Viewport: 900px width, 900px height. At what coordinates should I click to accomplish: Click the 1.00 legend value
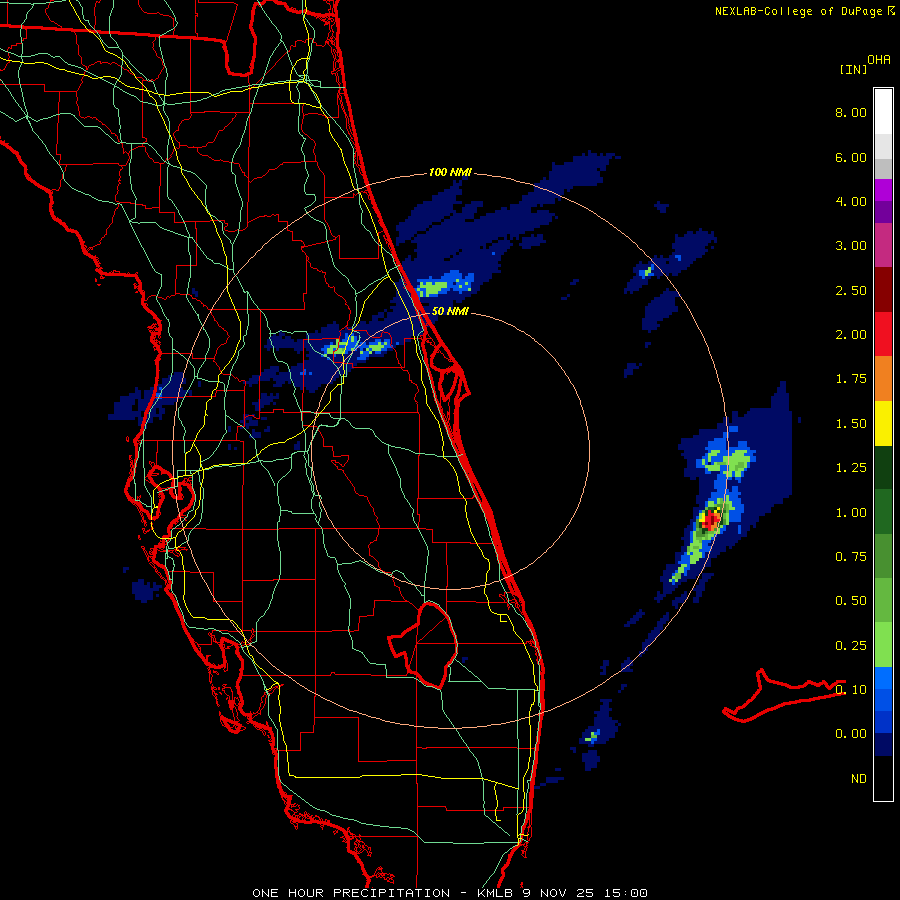coord(851,513)
